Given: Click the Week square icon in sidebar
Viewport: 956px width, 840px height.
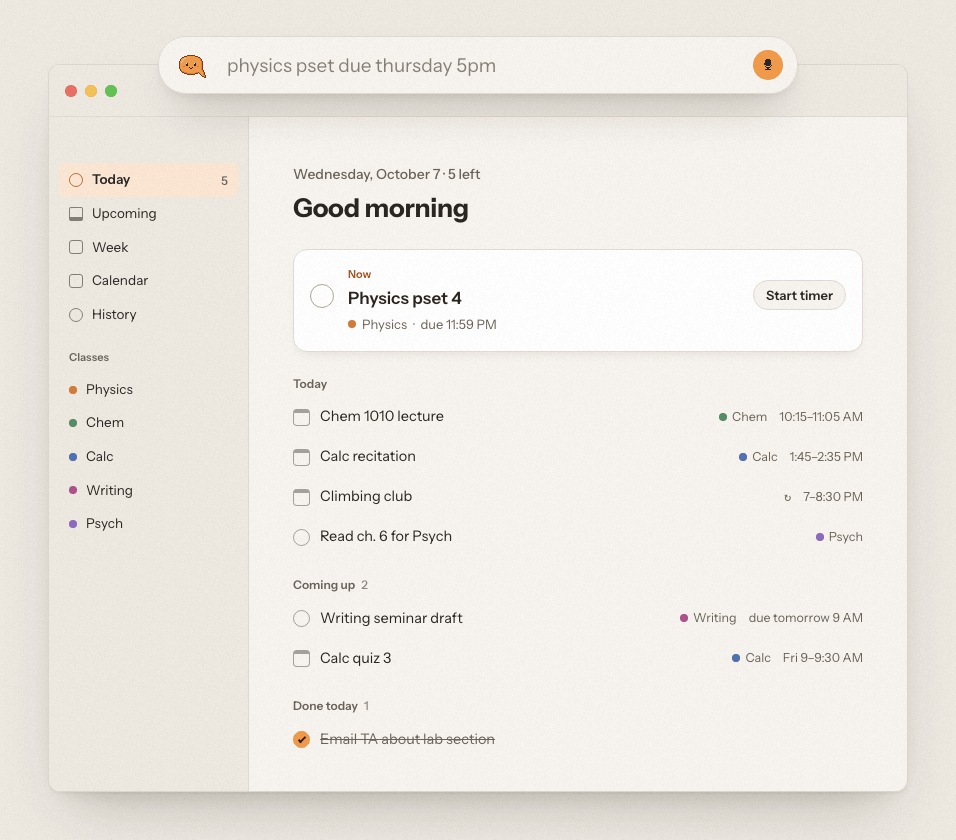Looking at the screenshot, I should click(76, 247).
